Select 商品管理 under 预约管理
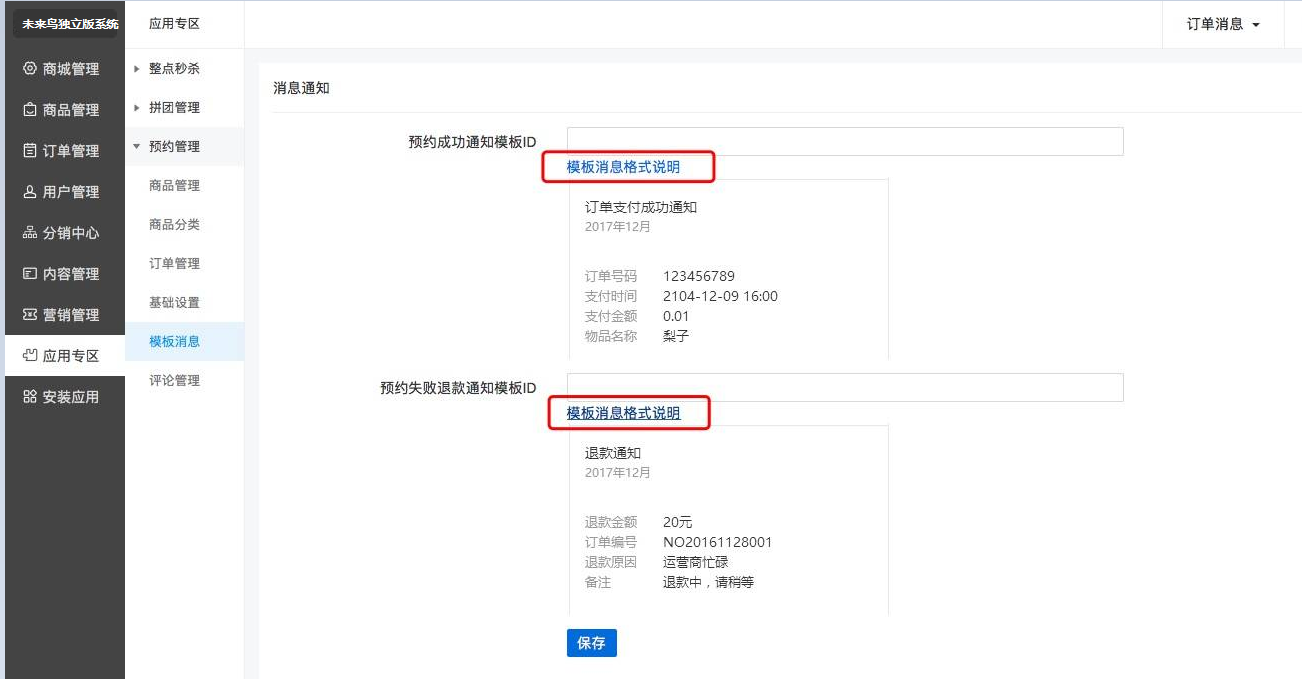This screenshot has width=1302, height=679. click(175, 186)
